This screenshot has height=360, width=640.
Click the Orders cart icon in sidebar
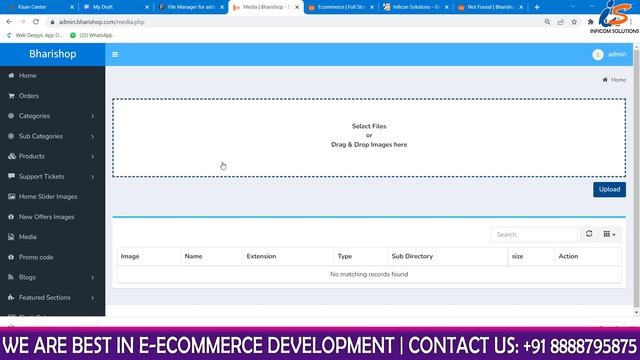pyautogui.click(x=11, y=96)
